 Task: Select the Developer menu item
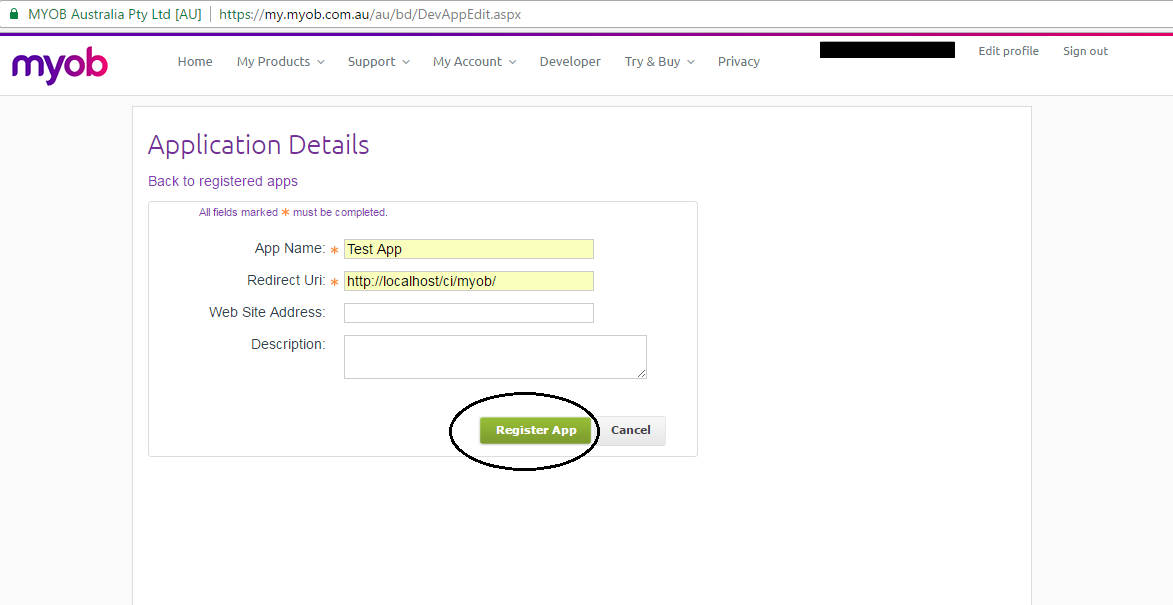point(570,61)
